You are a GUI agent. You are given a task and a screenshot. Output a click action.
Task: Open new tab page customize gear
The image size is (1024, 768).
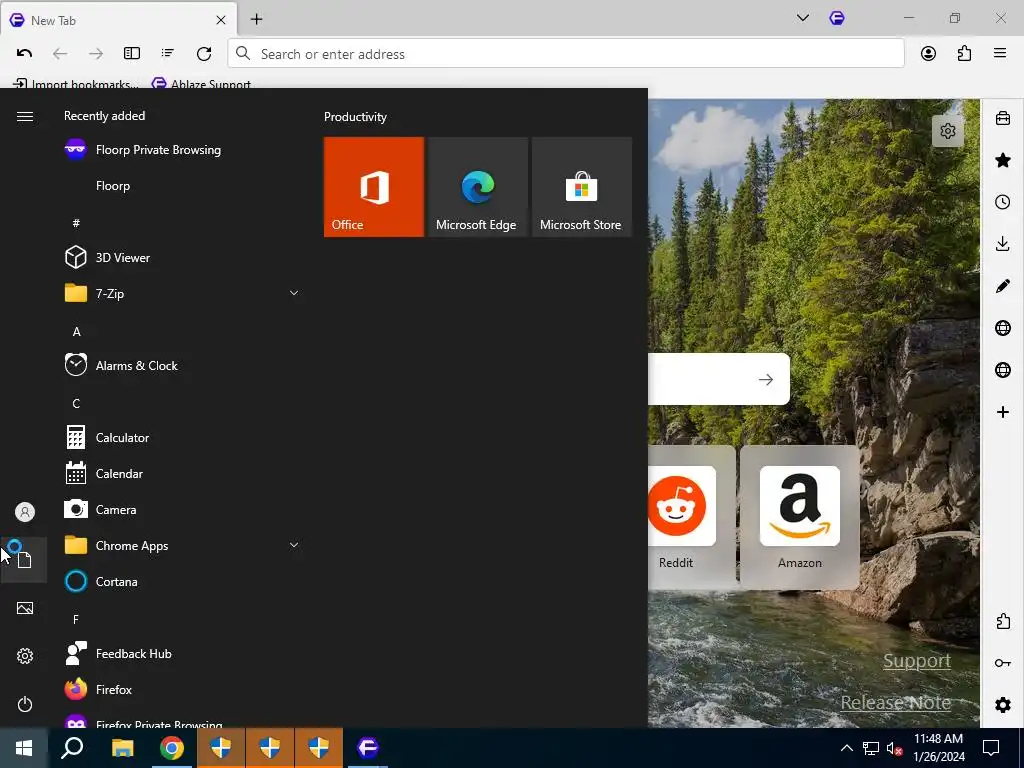coord(948,131)
